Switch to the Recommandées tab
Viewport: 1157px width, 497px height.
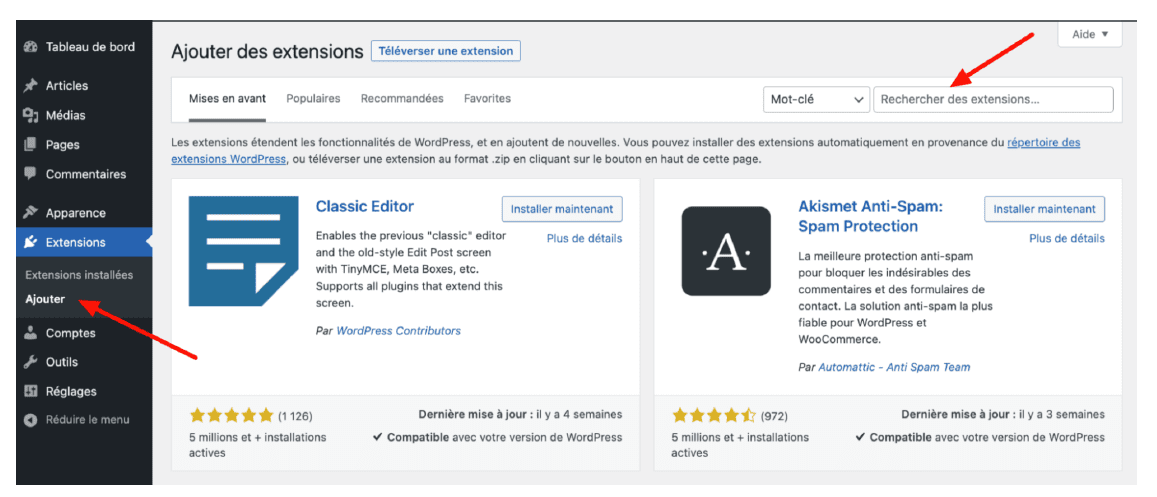click(402, 99)
